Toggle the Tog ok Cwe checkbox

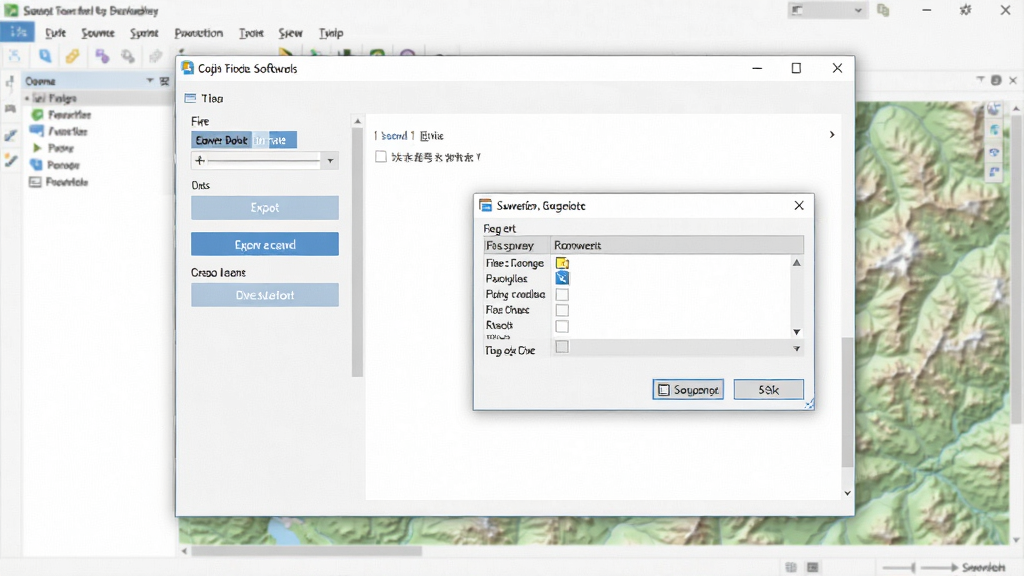coord(562,347)
